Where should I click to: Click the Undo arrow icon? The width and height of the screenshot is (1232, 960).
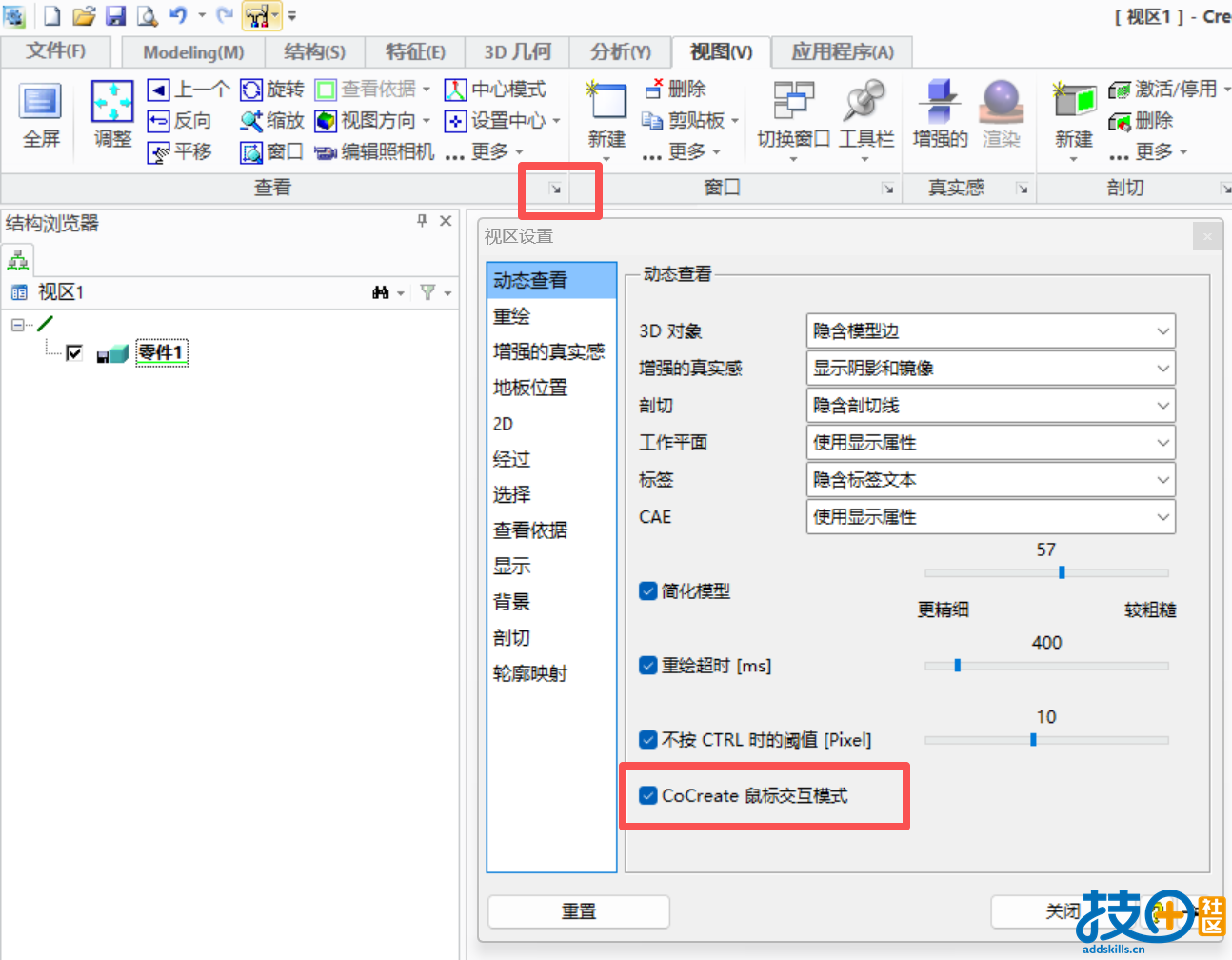coord(178,15)
